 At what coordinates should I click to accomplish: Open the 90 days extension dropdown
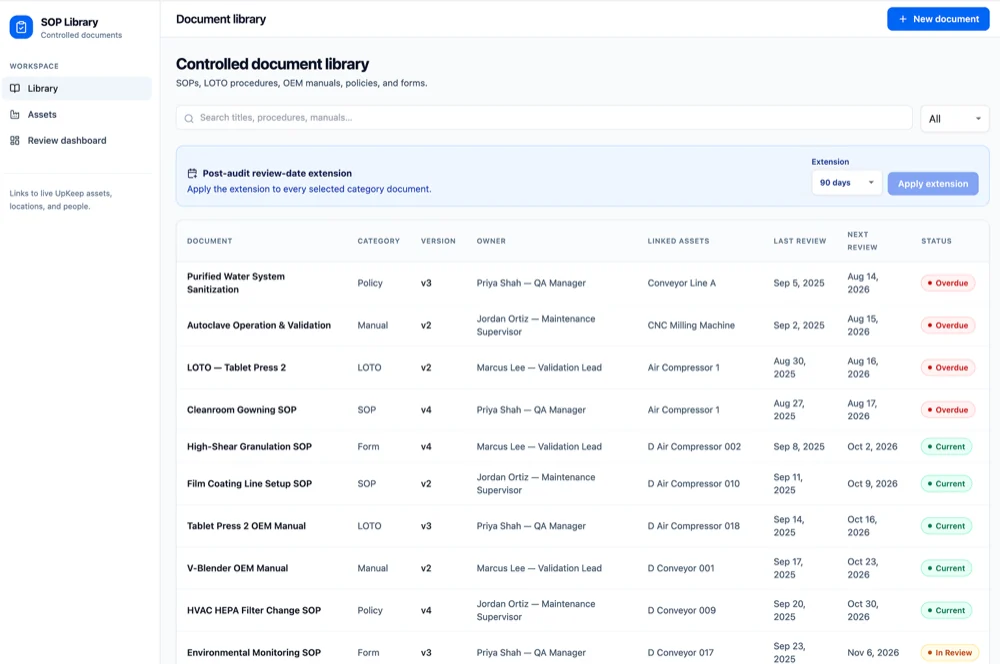(x=846, y=183)
